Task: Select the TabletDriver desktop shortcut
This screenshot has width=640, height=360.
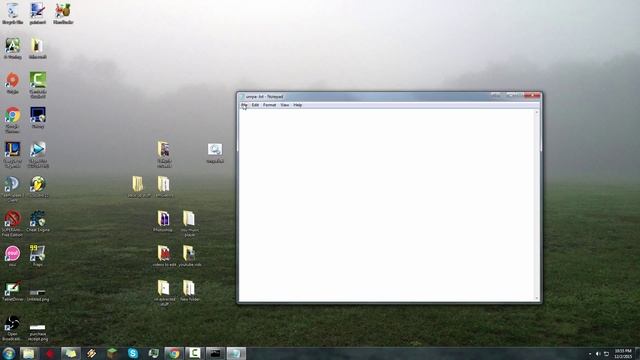Action: (13, 291)
